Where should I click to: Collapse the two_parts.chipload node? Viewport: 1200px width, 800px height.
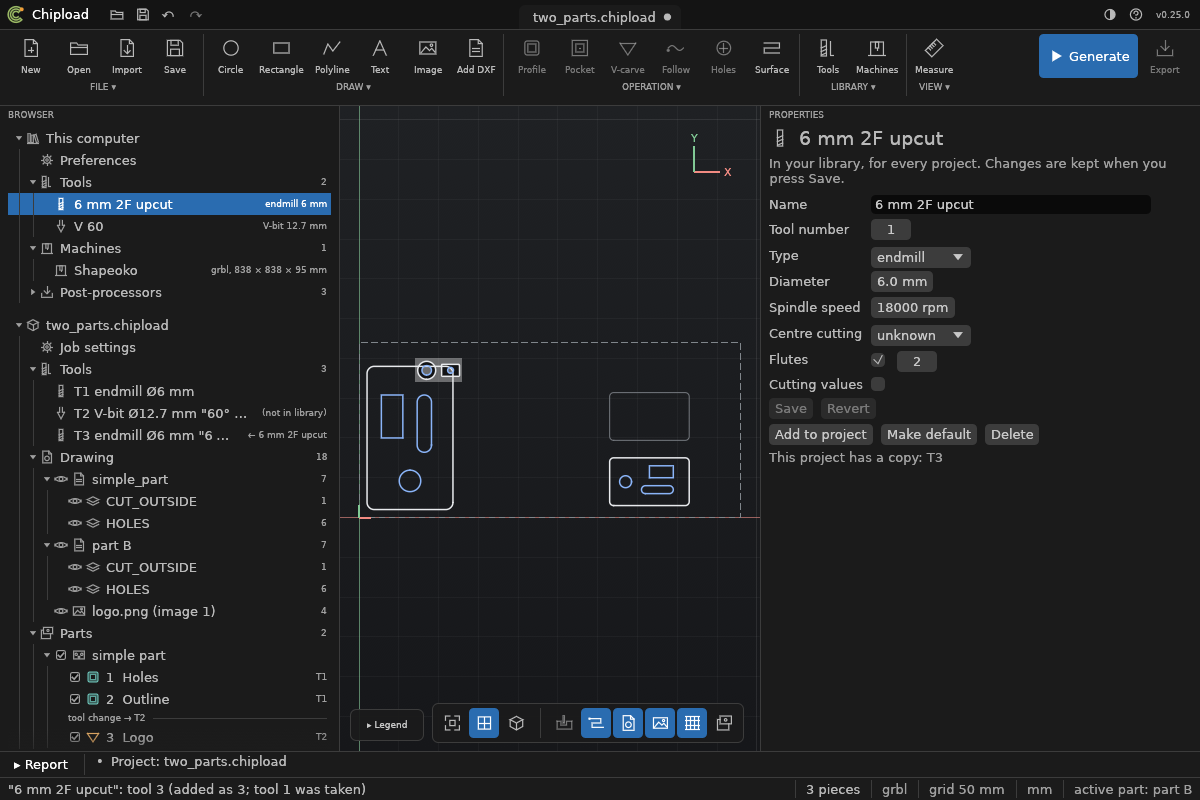[19, 325]
